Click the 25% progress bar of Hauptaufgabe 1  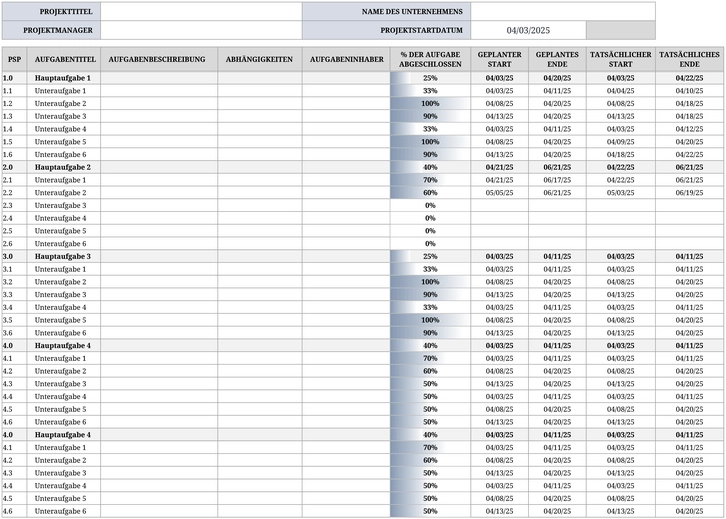pos(430,78)
